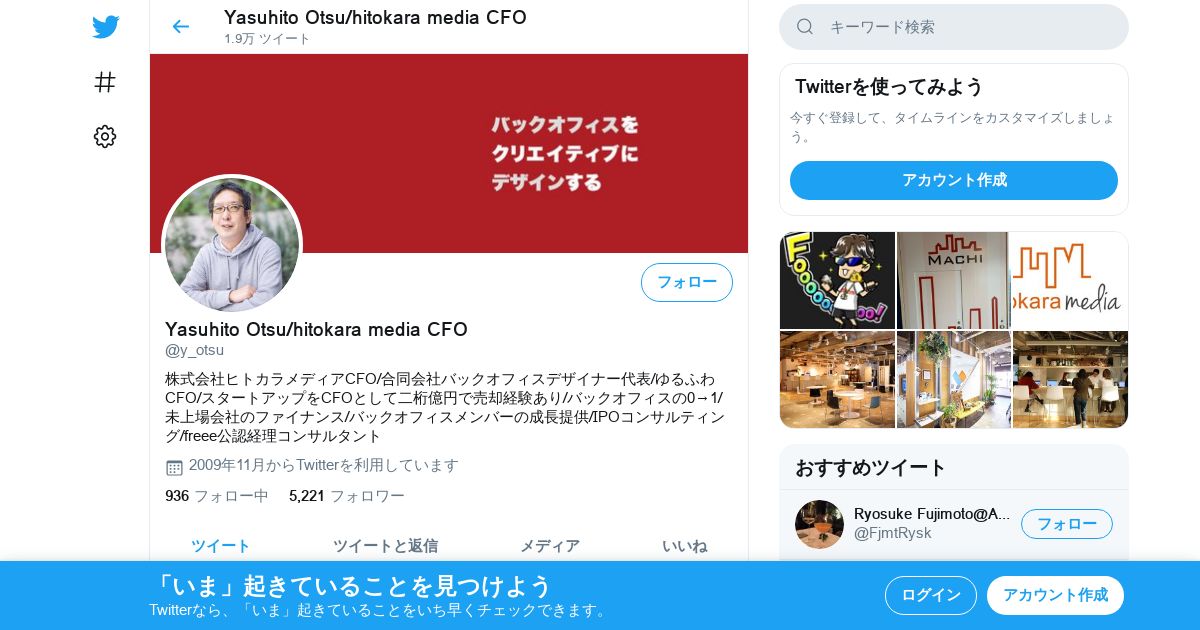1200x630 pixels.
Task: Open the いいね tab
Action: 685,546
